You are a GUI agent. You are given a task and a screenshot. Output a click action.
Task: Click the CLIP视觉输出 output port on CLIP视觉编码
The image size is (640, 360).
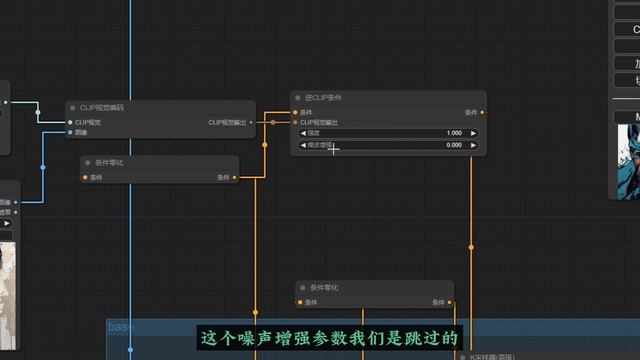pos(251,122)
